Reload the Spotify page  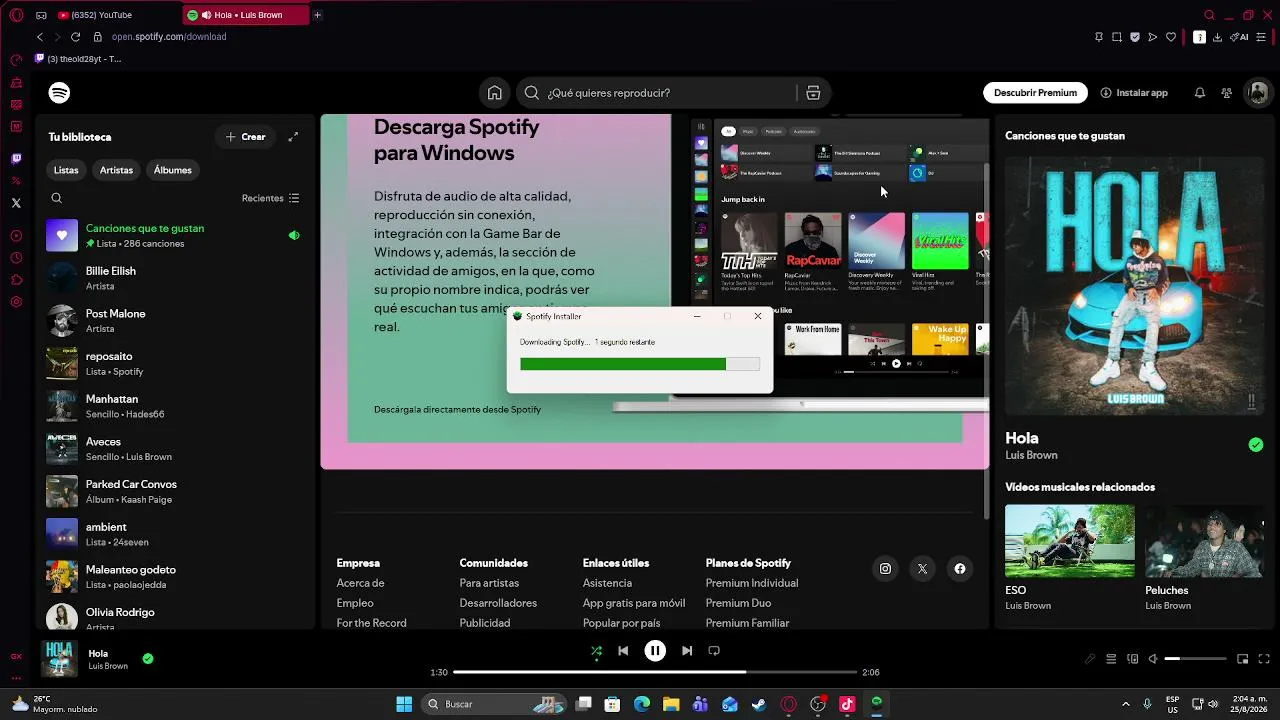[x=75, y=37]
